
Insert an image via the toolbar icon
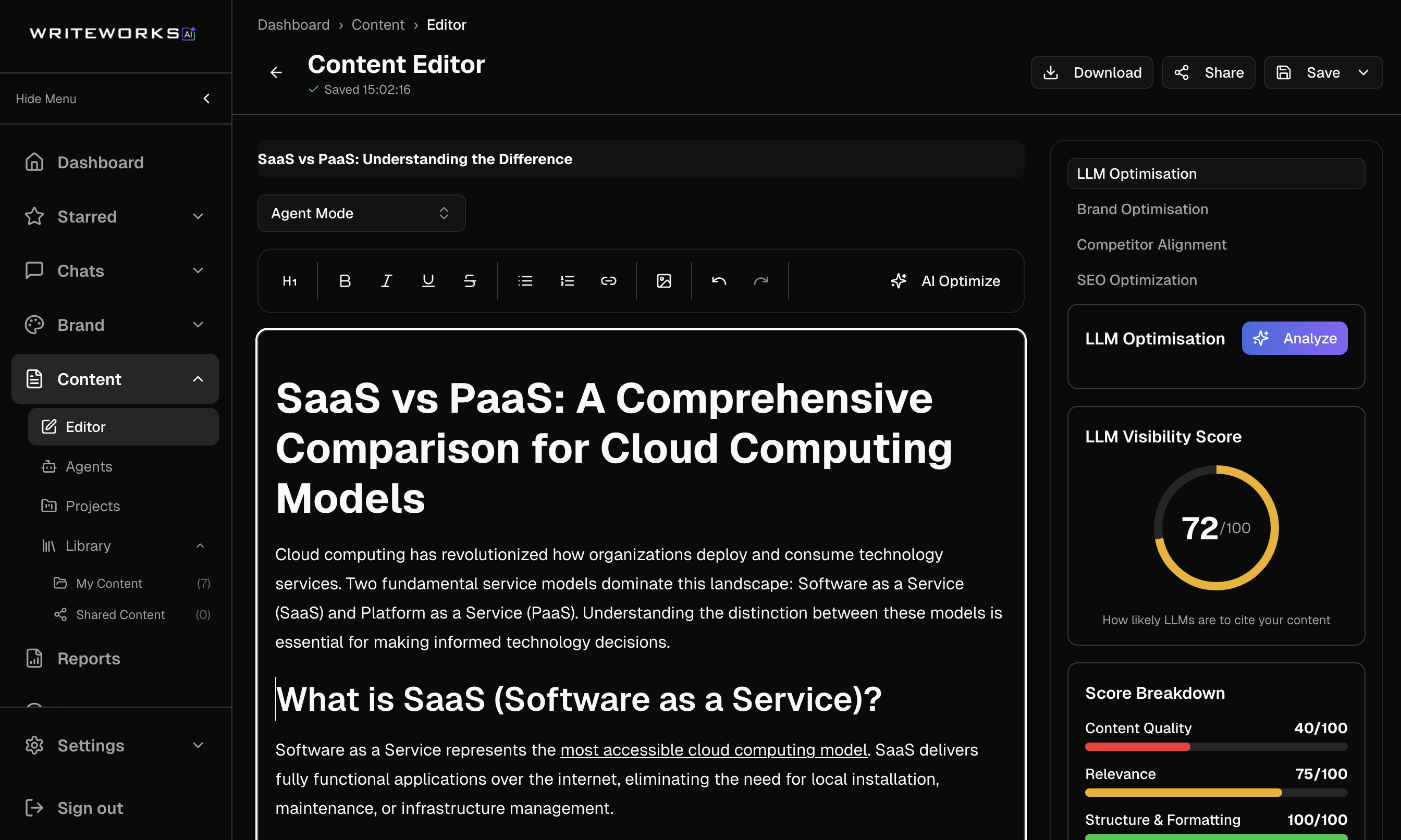click(663, 280)
